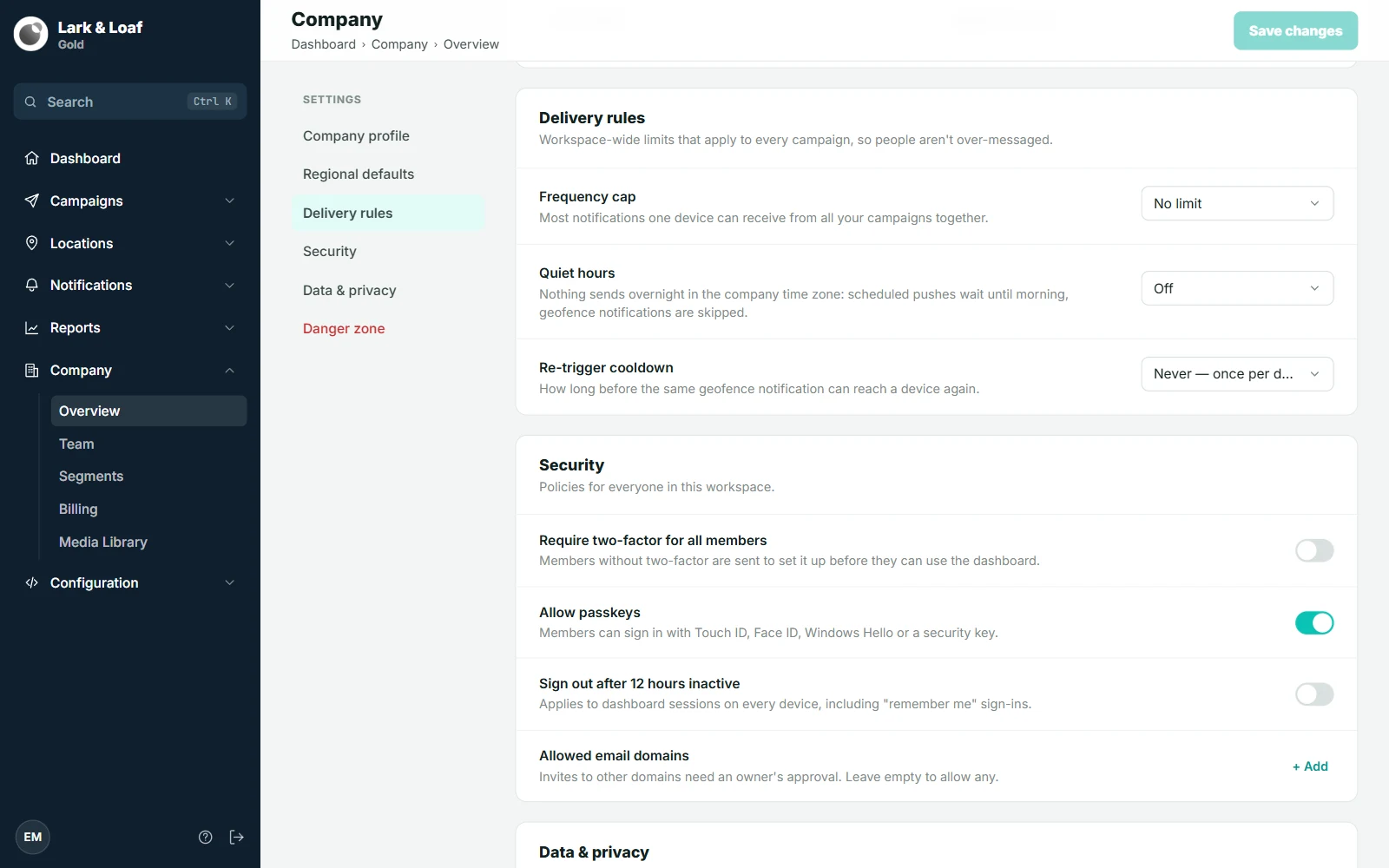Open the Re-trigger cooldown dropdown

click(x=1237, y=374)
